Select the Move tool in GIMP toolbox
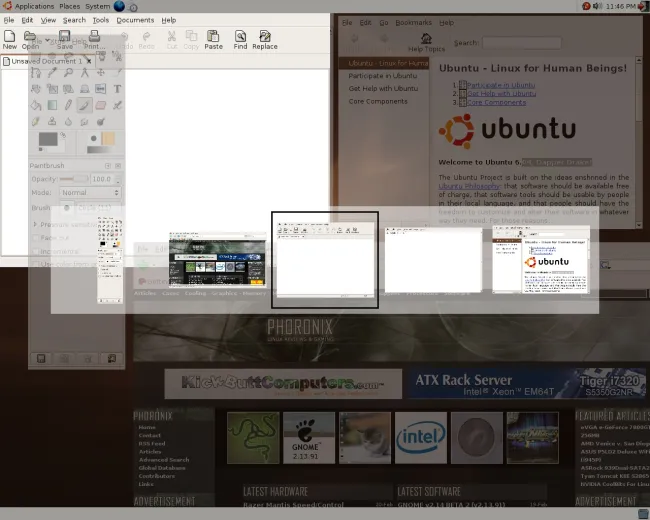This screenshot has width=650, height=520. pyautogui.click(x=101, y=73)
